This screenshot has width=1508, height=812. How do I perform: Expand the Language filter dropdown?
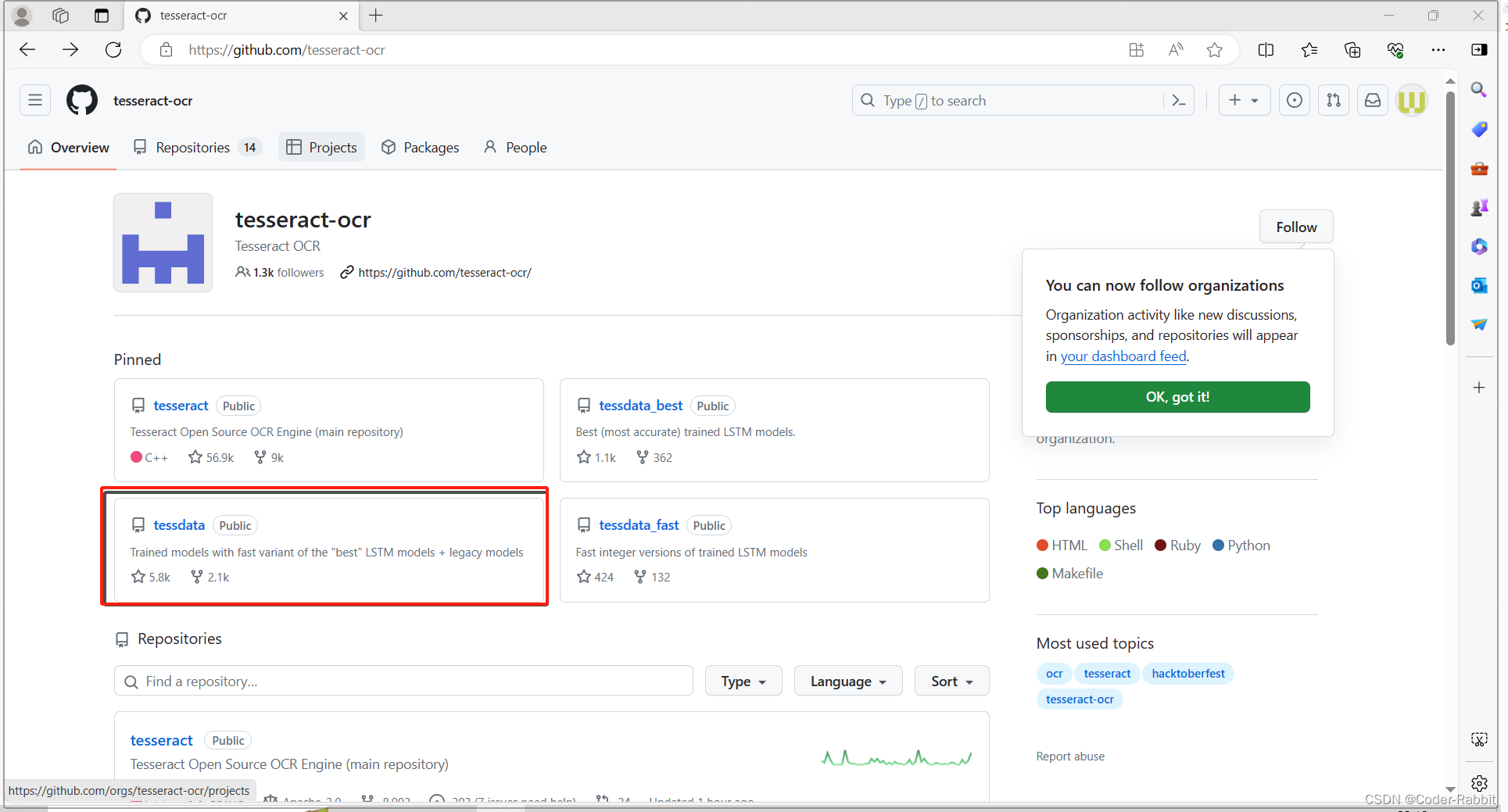coord(848,681)
